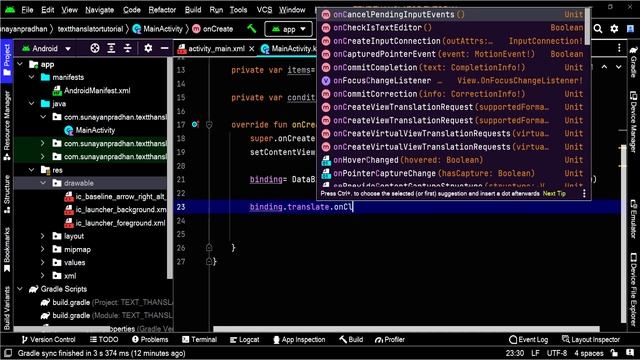Open the Edit menu
Viewport: 640px width, 360px height.
point(47,10)
